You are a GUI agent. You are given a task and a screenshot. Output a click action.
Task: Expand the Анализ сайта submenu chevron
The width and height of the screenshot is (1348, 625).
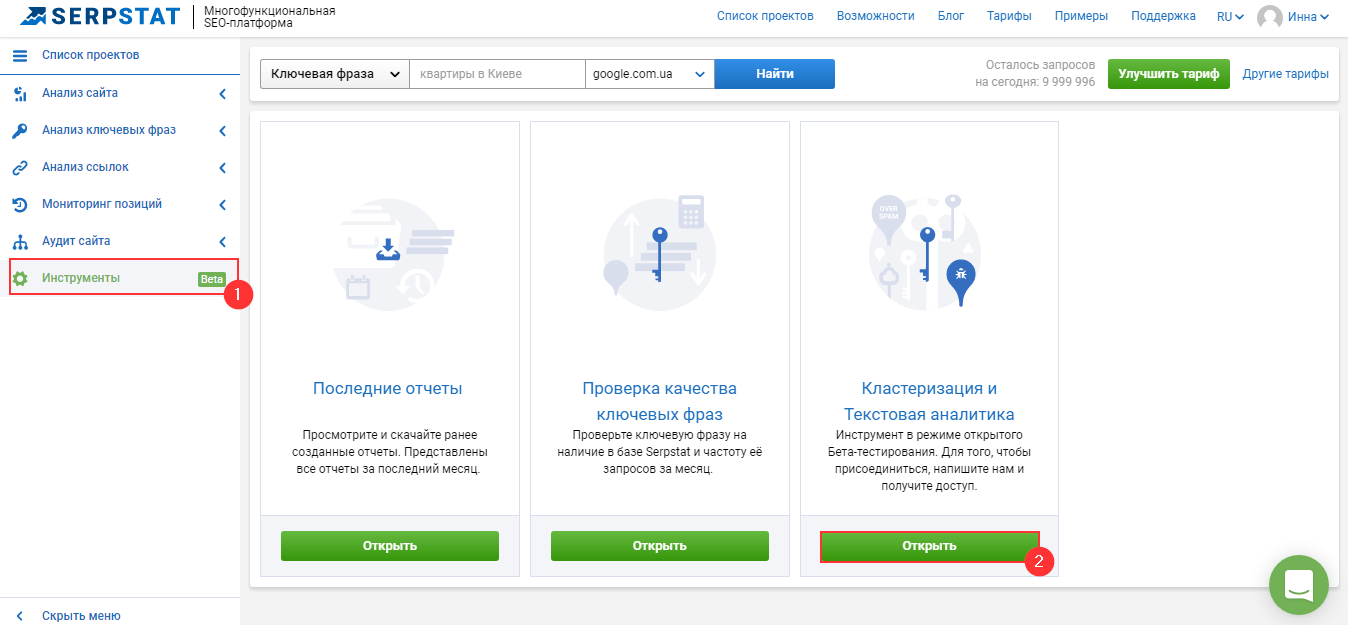click(x=222, y=94)
